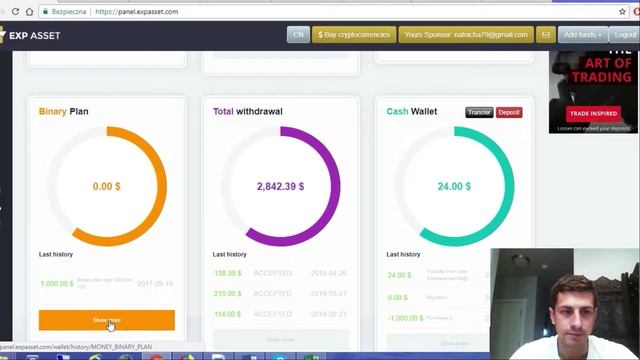Click the Total withdrawal card title
640x360 pixels.
pos(247,111)
